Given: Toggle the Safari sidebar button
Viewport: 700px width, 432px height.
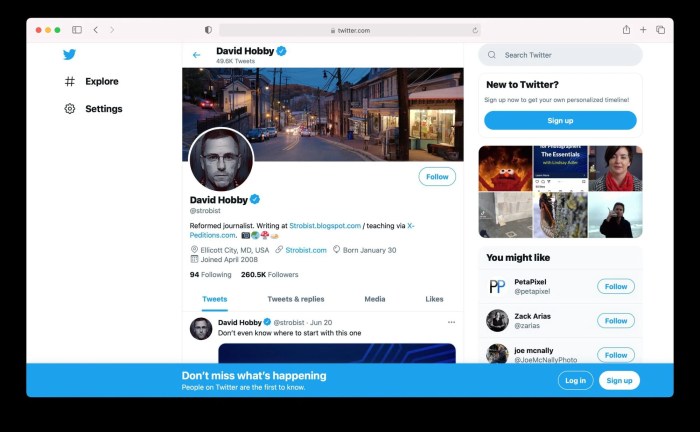Looking at the screenshot, I should 77,30.
